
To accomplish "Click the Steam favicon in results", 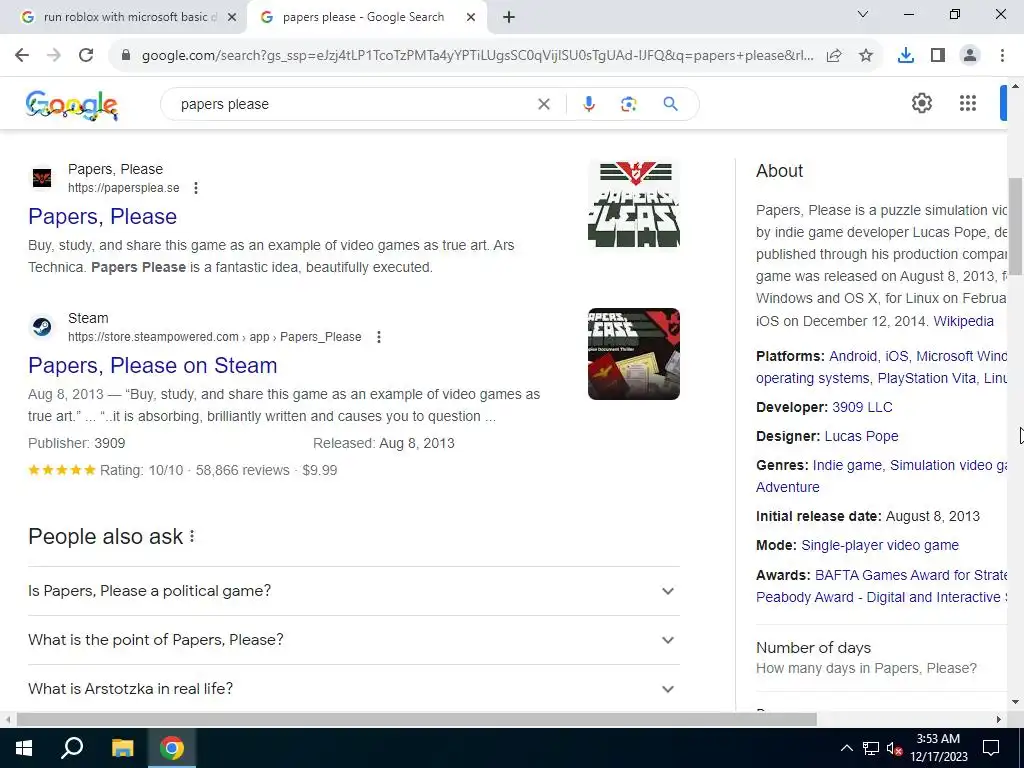I will click(42, 326).
